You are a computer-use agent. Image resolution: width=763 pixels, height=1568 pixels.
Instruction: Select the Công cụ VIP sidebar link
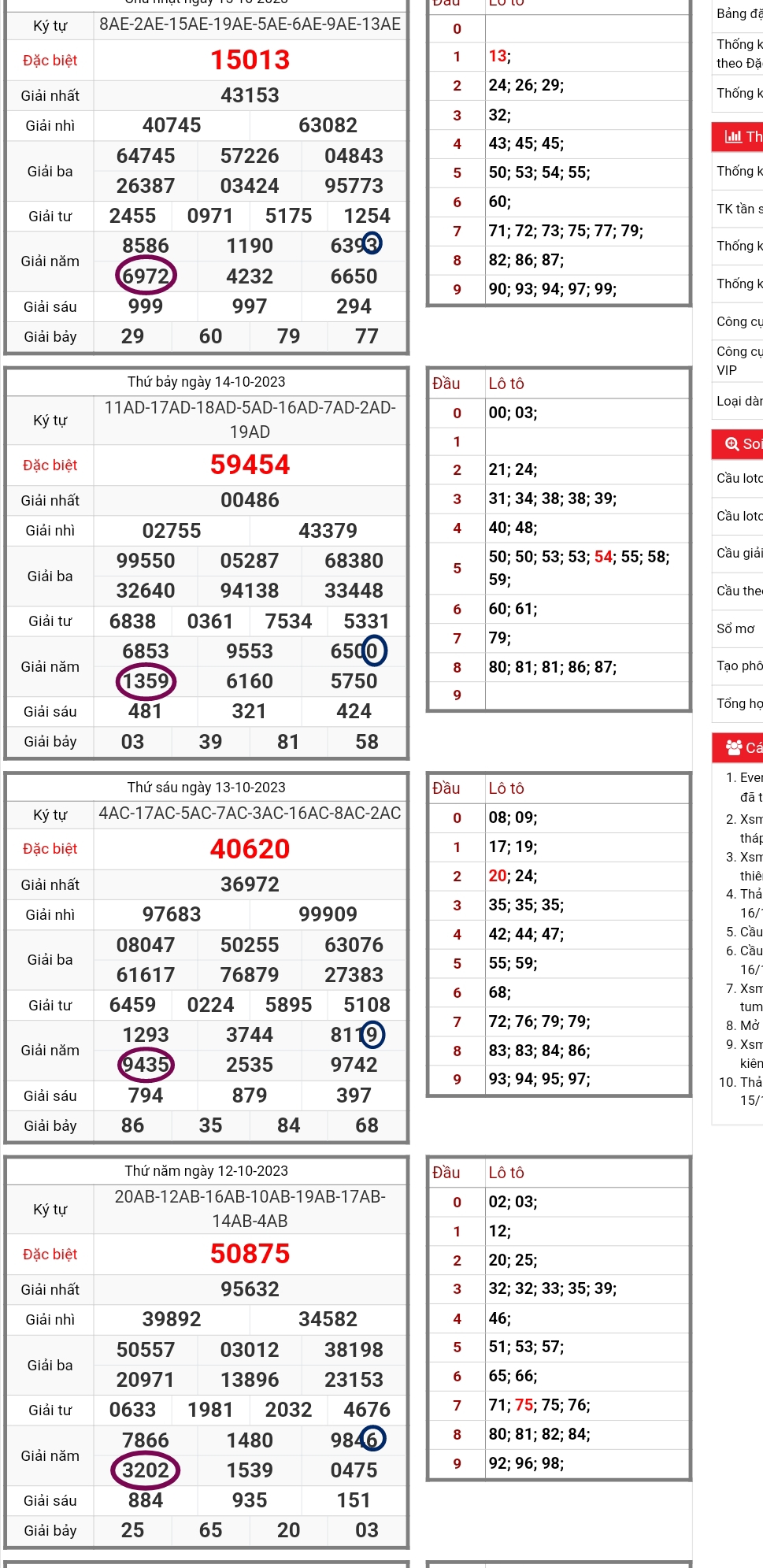point(739,361)
